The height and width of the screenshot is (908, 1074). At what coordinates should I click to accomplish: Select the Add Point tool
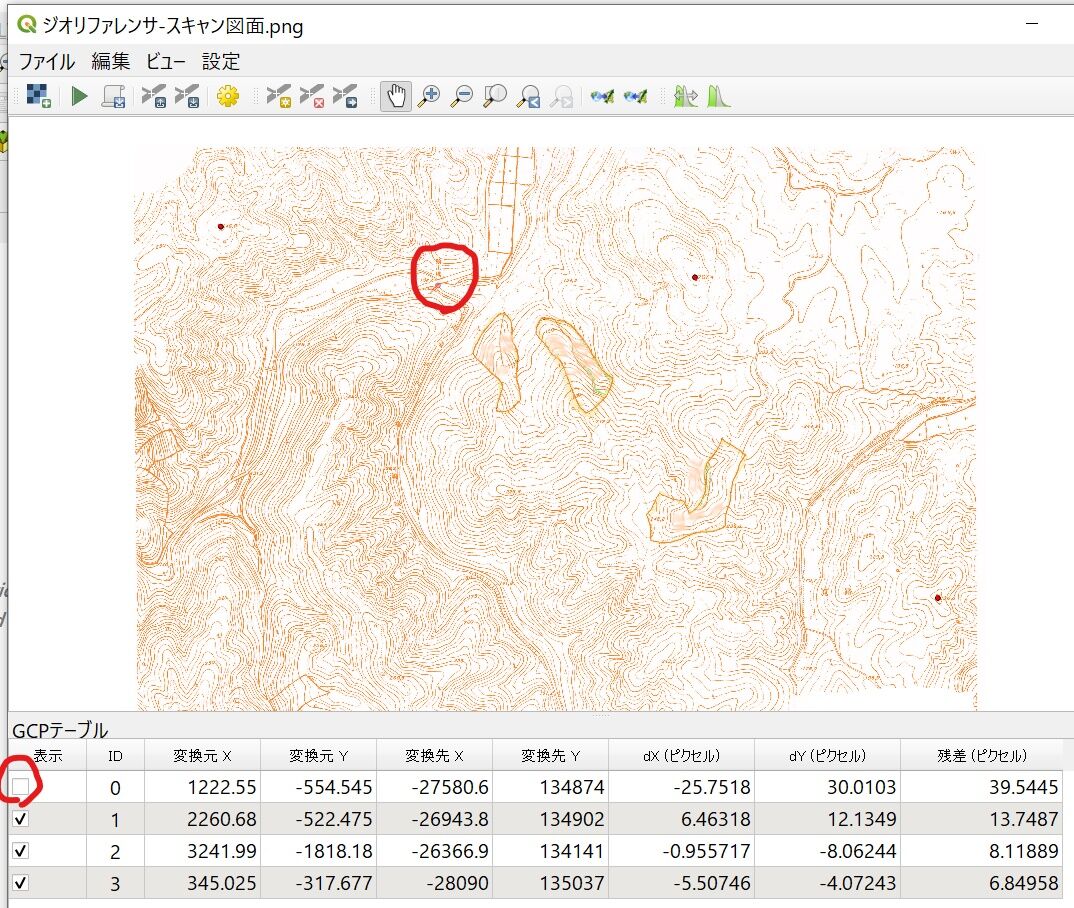(x=279, y=96)
